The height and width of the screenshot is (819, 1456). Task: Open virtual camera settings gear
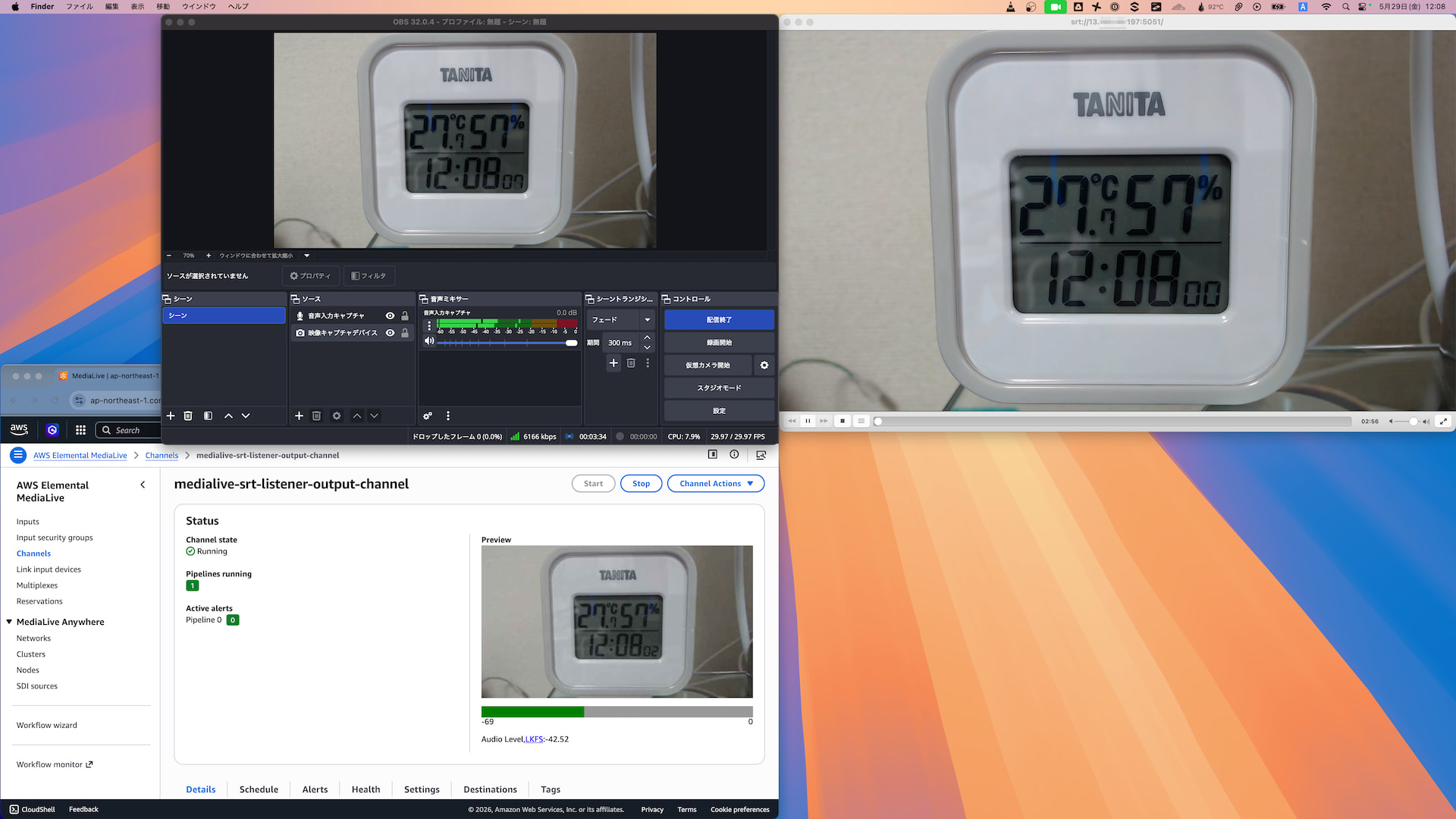(x=764, y=366)
